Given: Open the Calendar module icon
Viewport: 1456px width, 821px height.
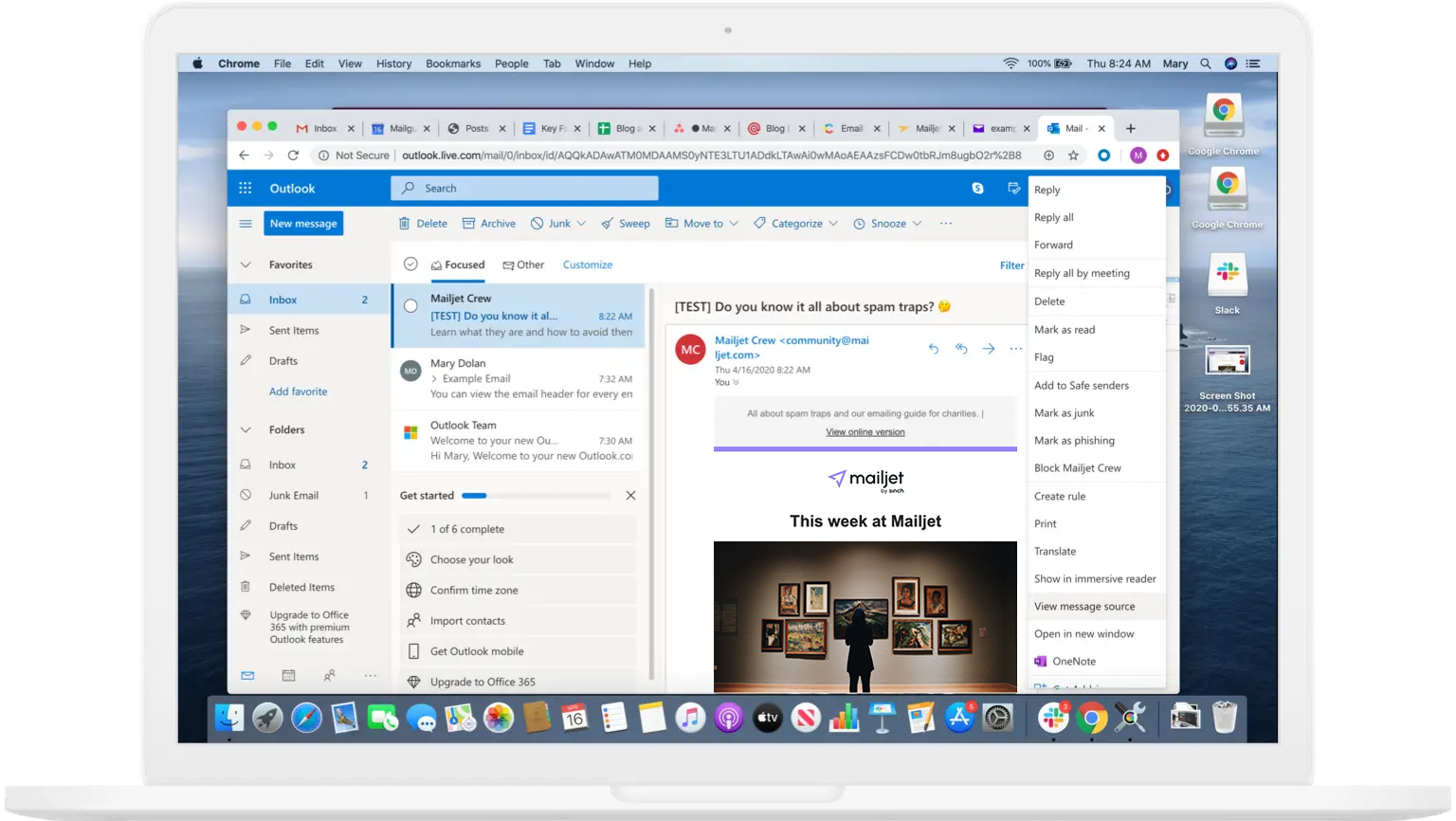Looking at the screenshot, I should [x=288, y=675].
